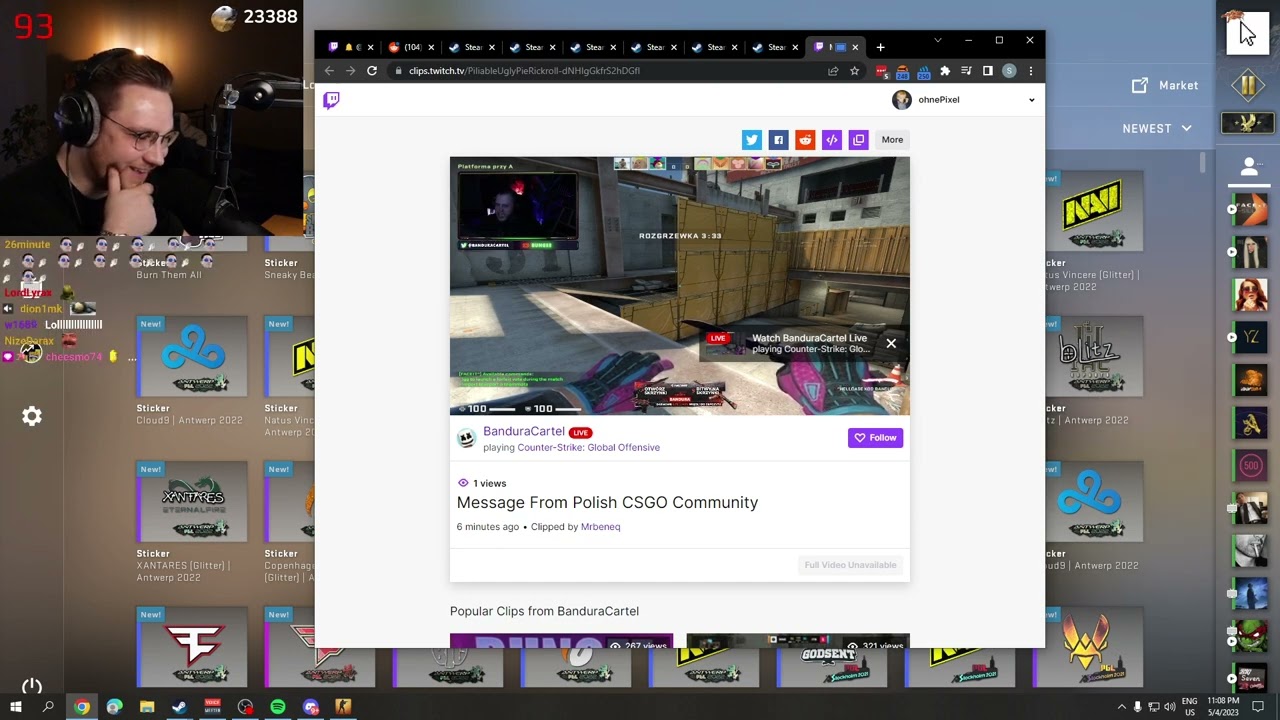
Task: Open the YZ friend avatar
Action: [x=1250, y=338]
